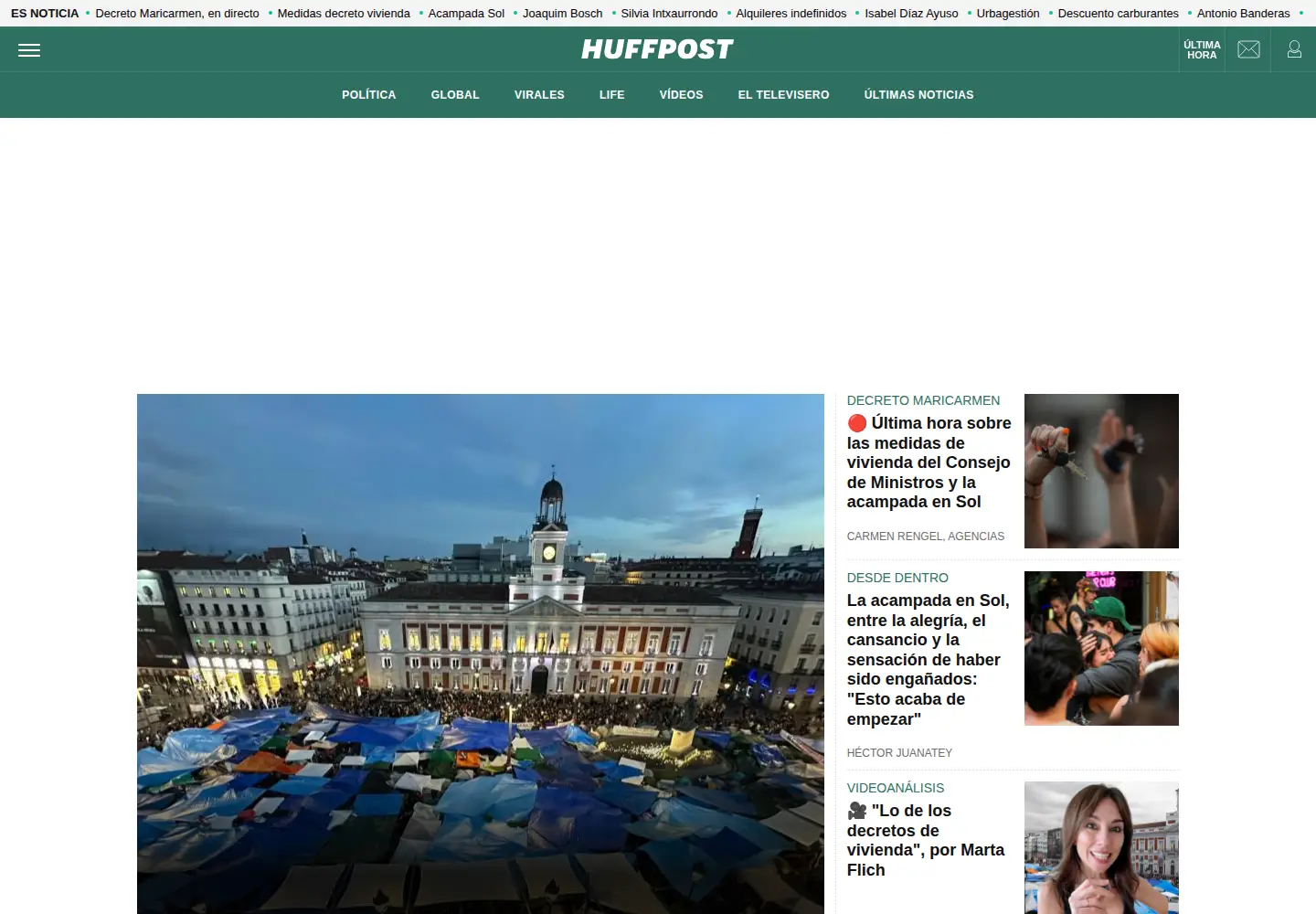Image resolution: width=1316 pixels, height=914 pixels.
Task: Open trending topic Medidas decreto vivienda
Action: (x=344, y=14)
